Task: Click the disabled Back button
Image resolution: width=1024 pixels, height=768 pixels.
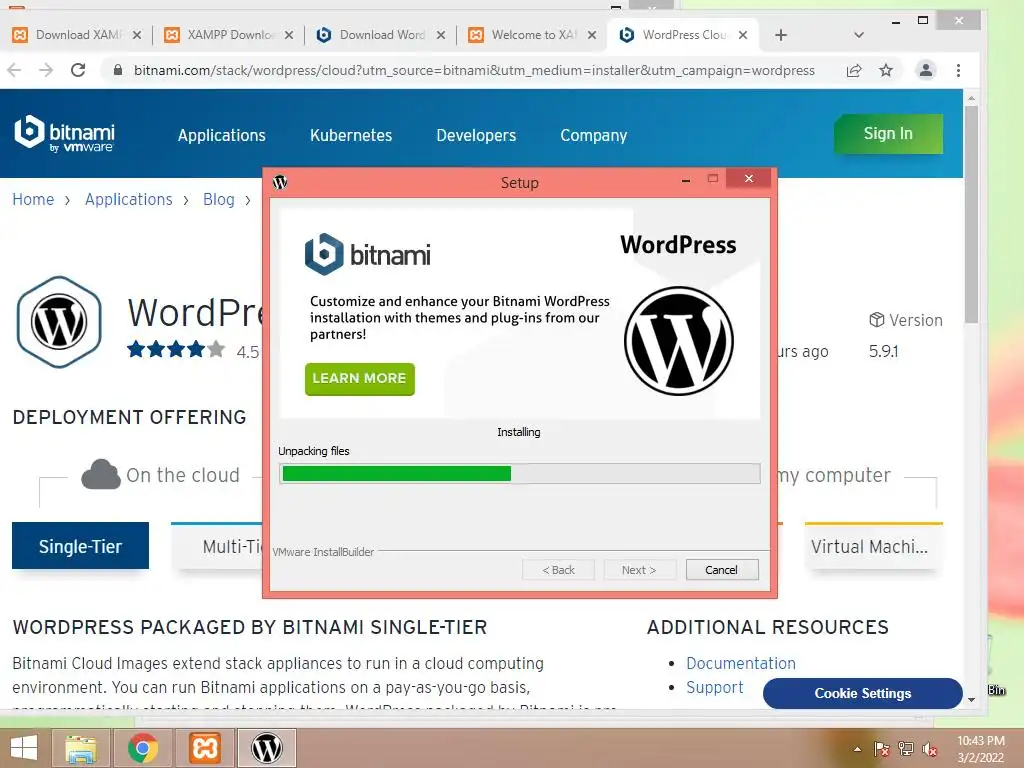Action: pyautogui.click(x=558, y=569)
